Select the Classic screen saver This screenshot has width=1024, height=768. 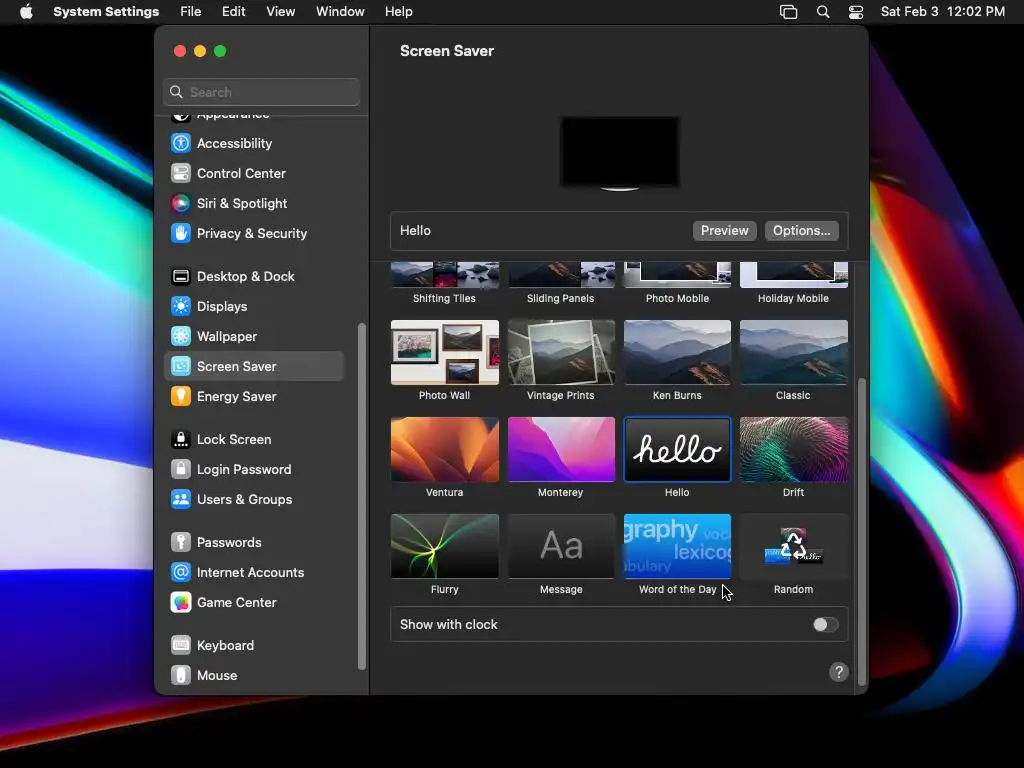[793, 353]
